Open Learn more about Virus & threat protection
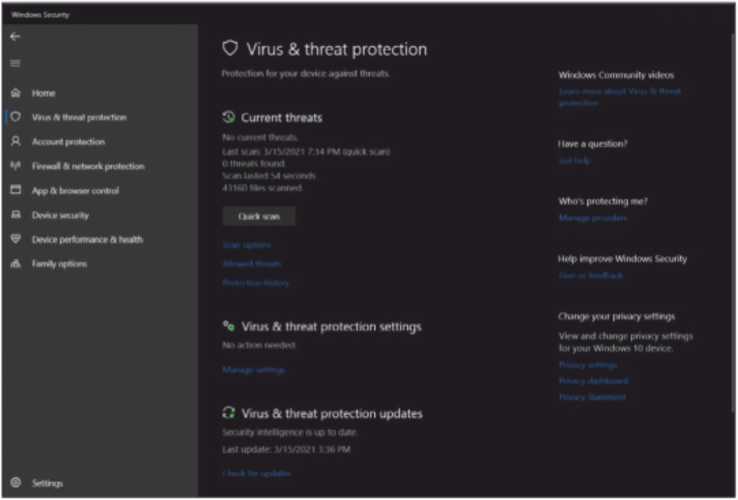This screenshot has width=738, height=500. (619, 97)
